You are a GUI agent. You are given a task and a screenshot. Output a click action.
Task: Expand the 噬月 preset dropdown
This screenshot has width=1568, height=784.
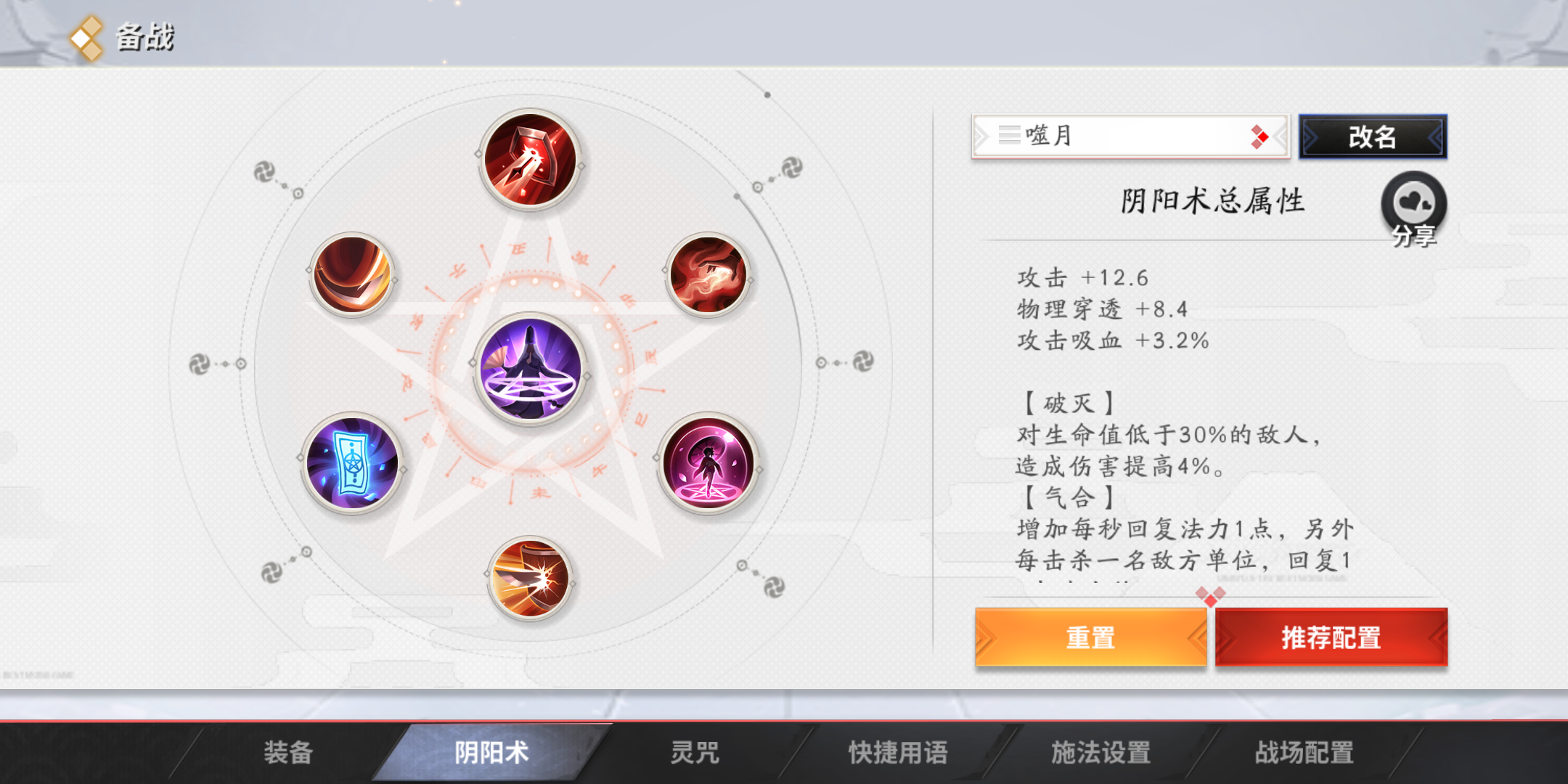pyautogui.click(x=1130, y=136)
